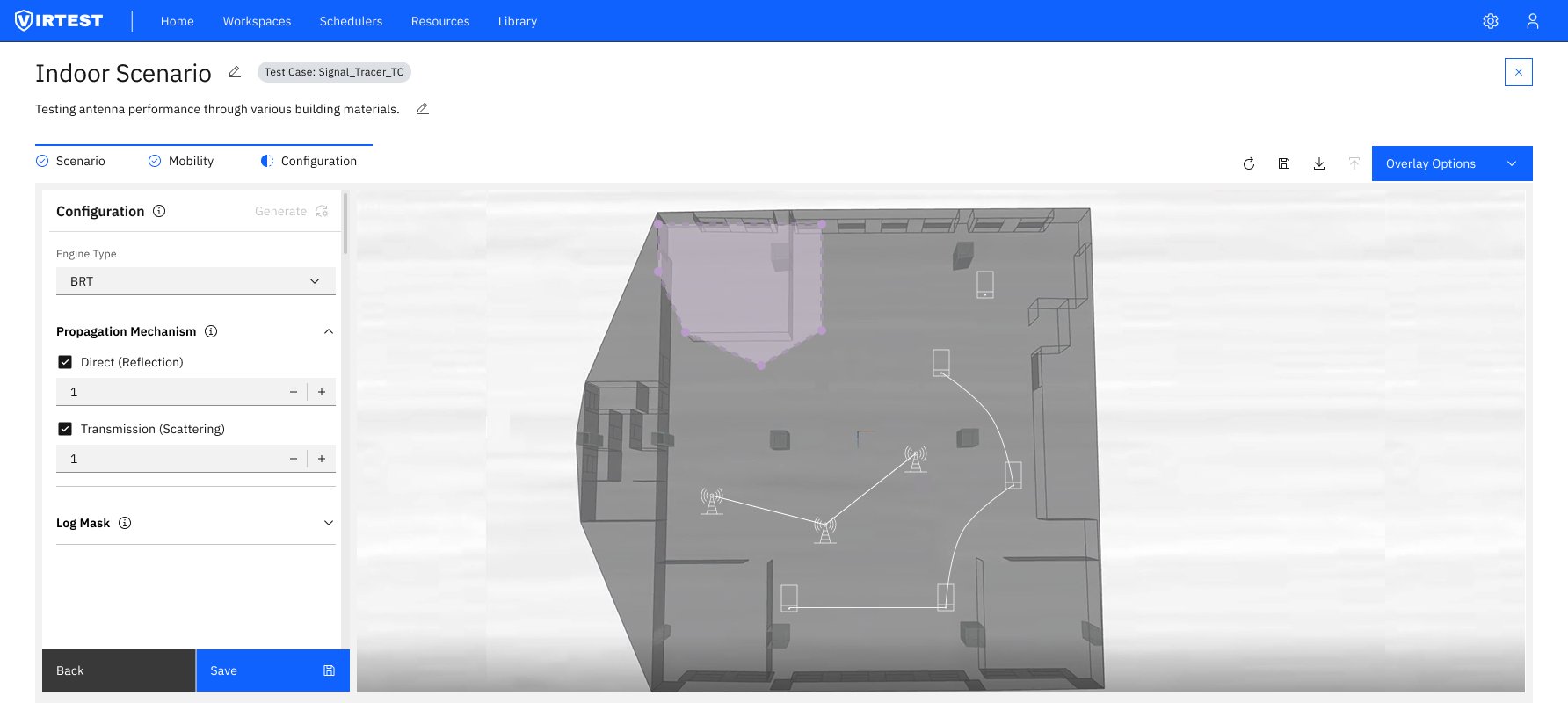Open the Engine Type BRT dropdown
The height and width of the screenshot is (703, 1568).
click(195, 281)
